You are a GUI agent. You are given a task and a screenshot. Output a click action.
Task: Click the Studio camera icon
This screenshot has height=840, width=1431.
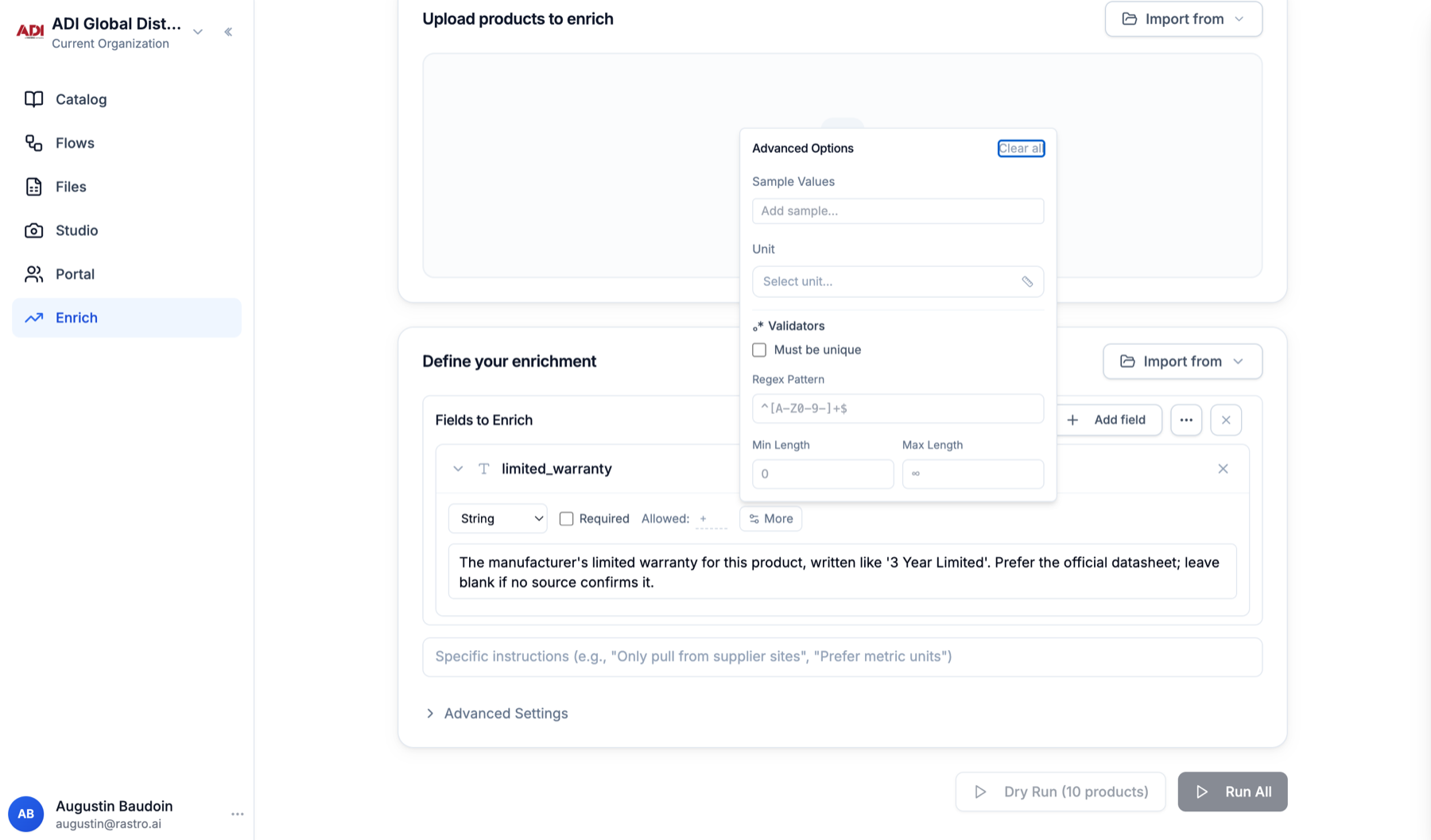coord(33,230)
